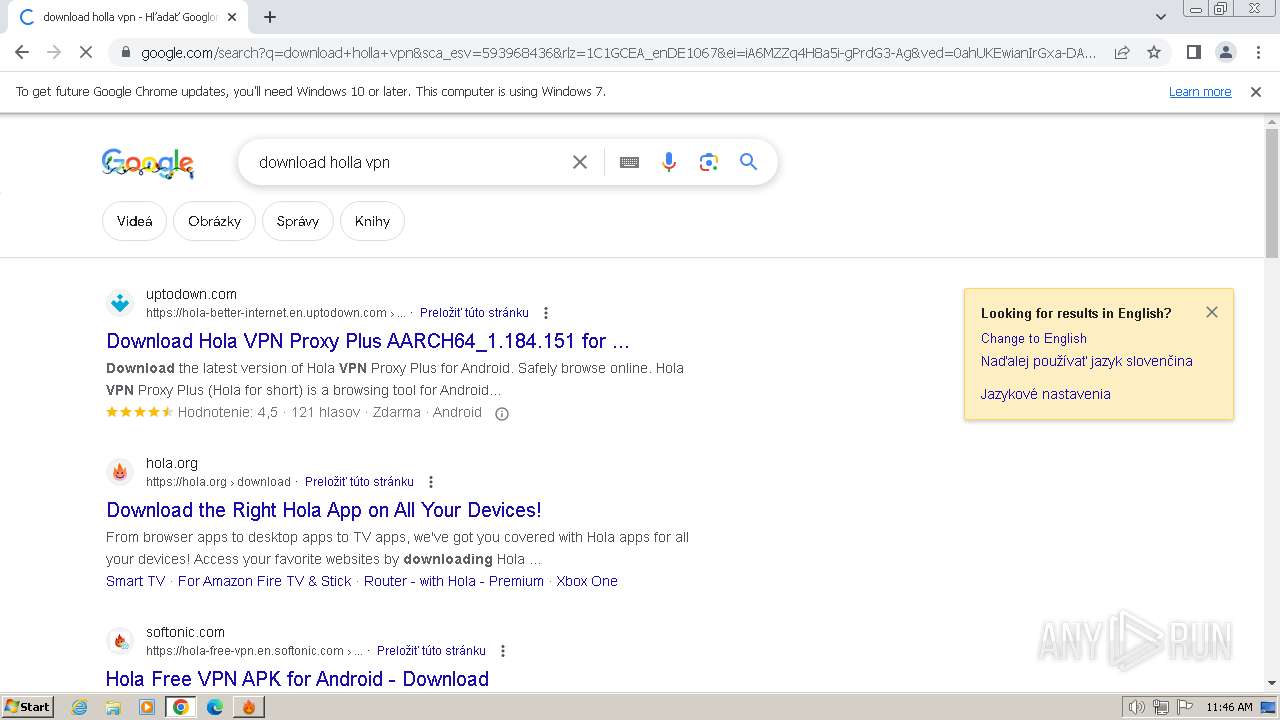Click the browser back arrow
This screenshot has width=1280, height=720.
coord(22,52)
